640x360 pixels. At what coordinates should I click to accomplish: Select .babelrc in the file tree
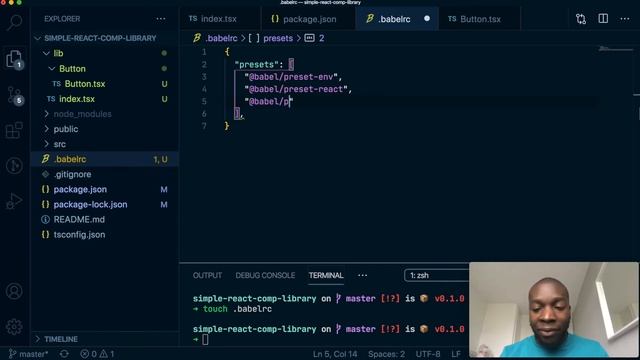(x=70, y=159)
